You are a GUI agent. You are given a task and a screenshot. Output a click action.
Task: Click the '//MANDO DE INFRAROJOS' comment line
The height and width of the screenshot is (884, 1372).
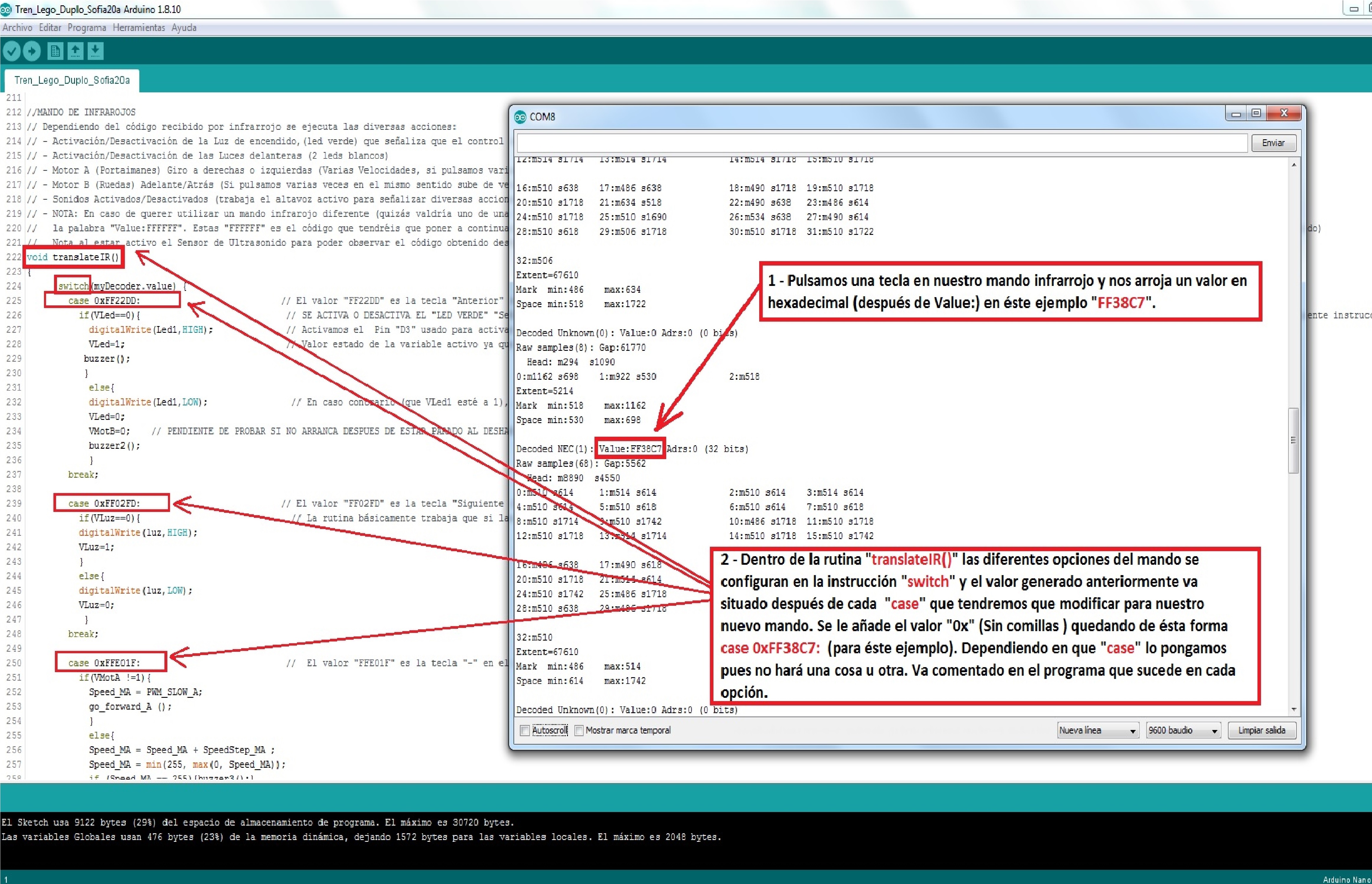pos(81,112)
